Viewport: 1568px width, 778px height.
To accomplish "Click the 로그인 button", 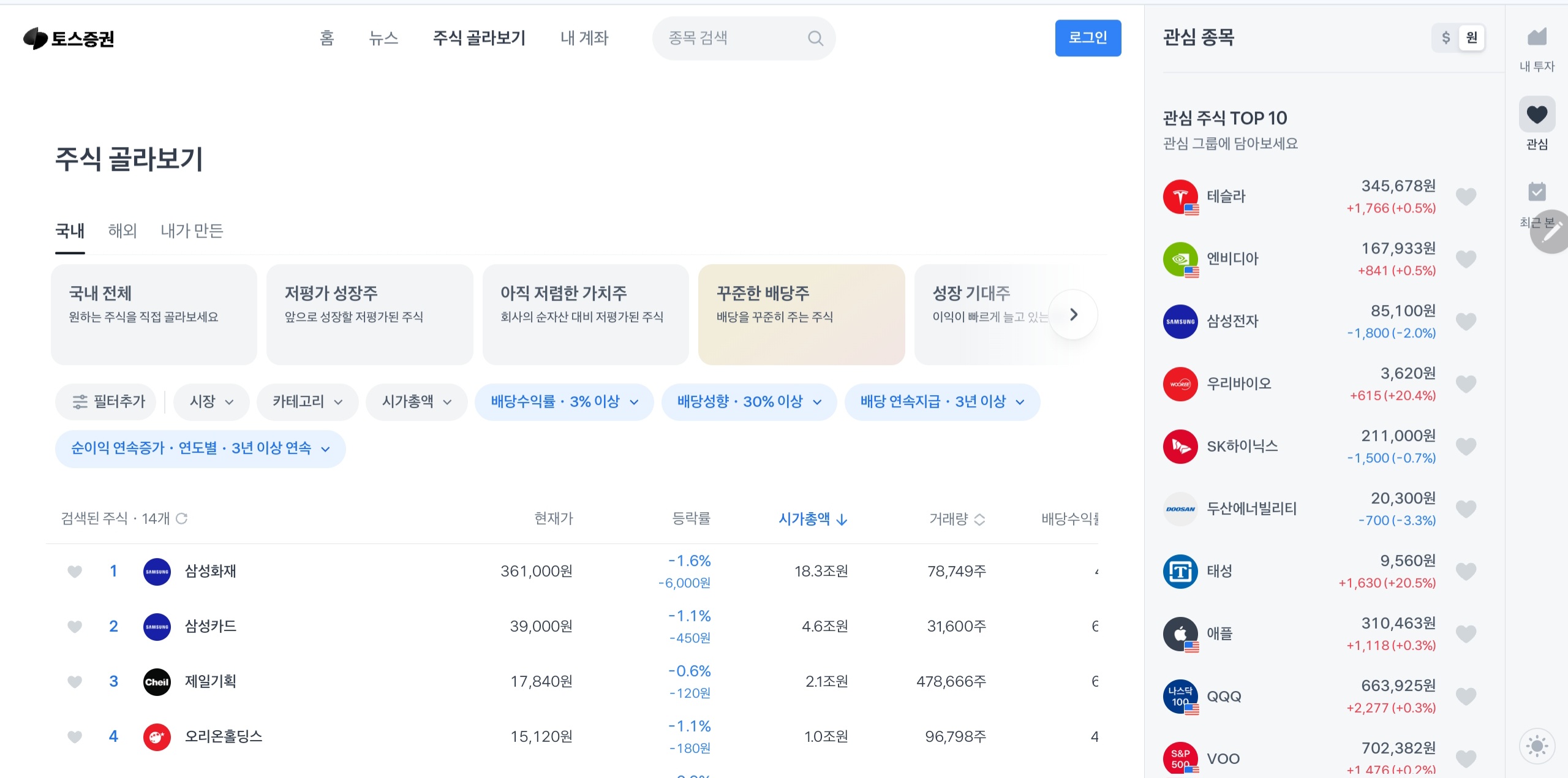I will [x=1088, y=38].
